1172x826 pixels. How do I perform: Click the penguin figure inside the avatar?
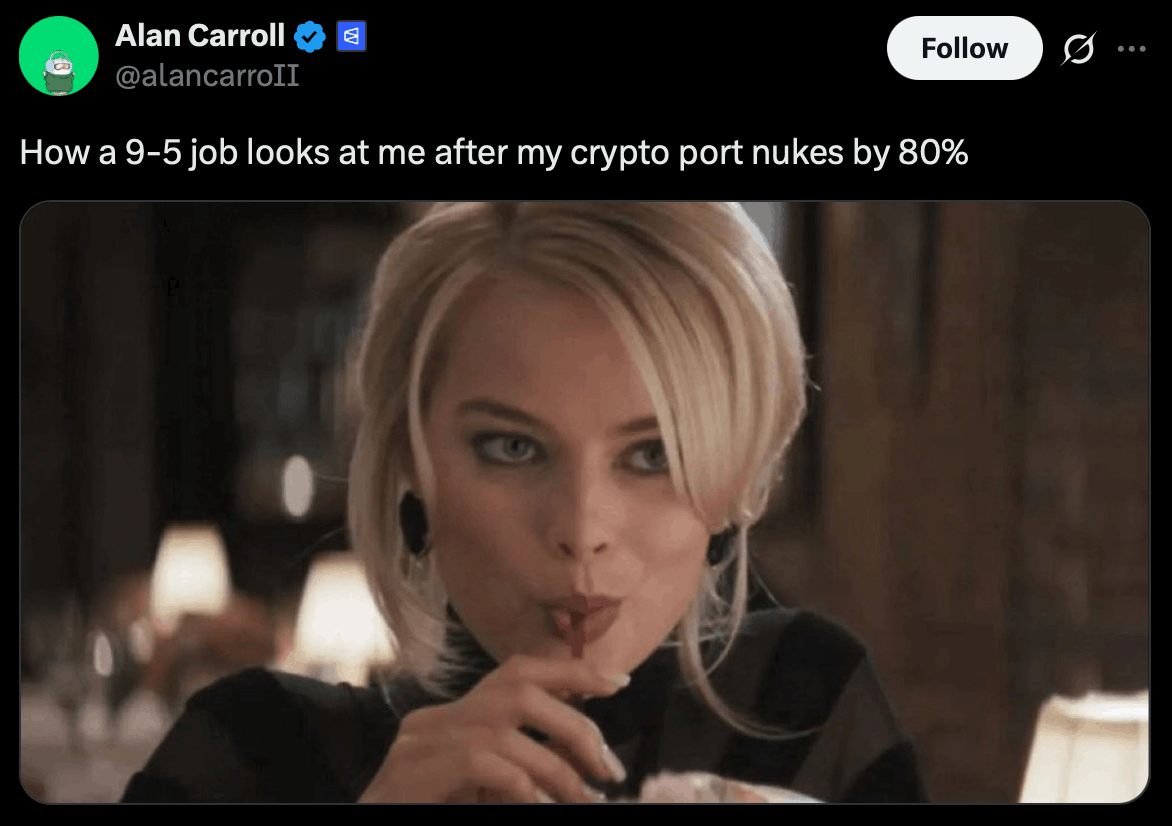tap(58, 72)
